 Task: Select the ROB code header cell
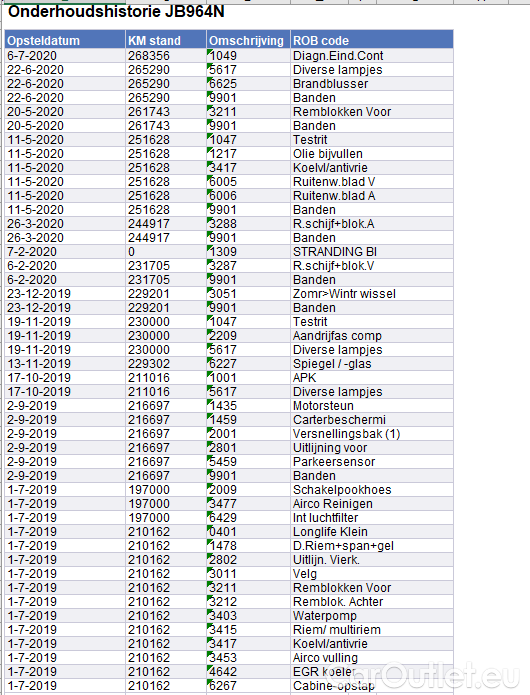372,40
